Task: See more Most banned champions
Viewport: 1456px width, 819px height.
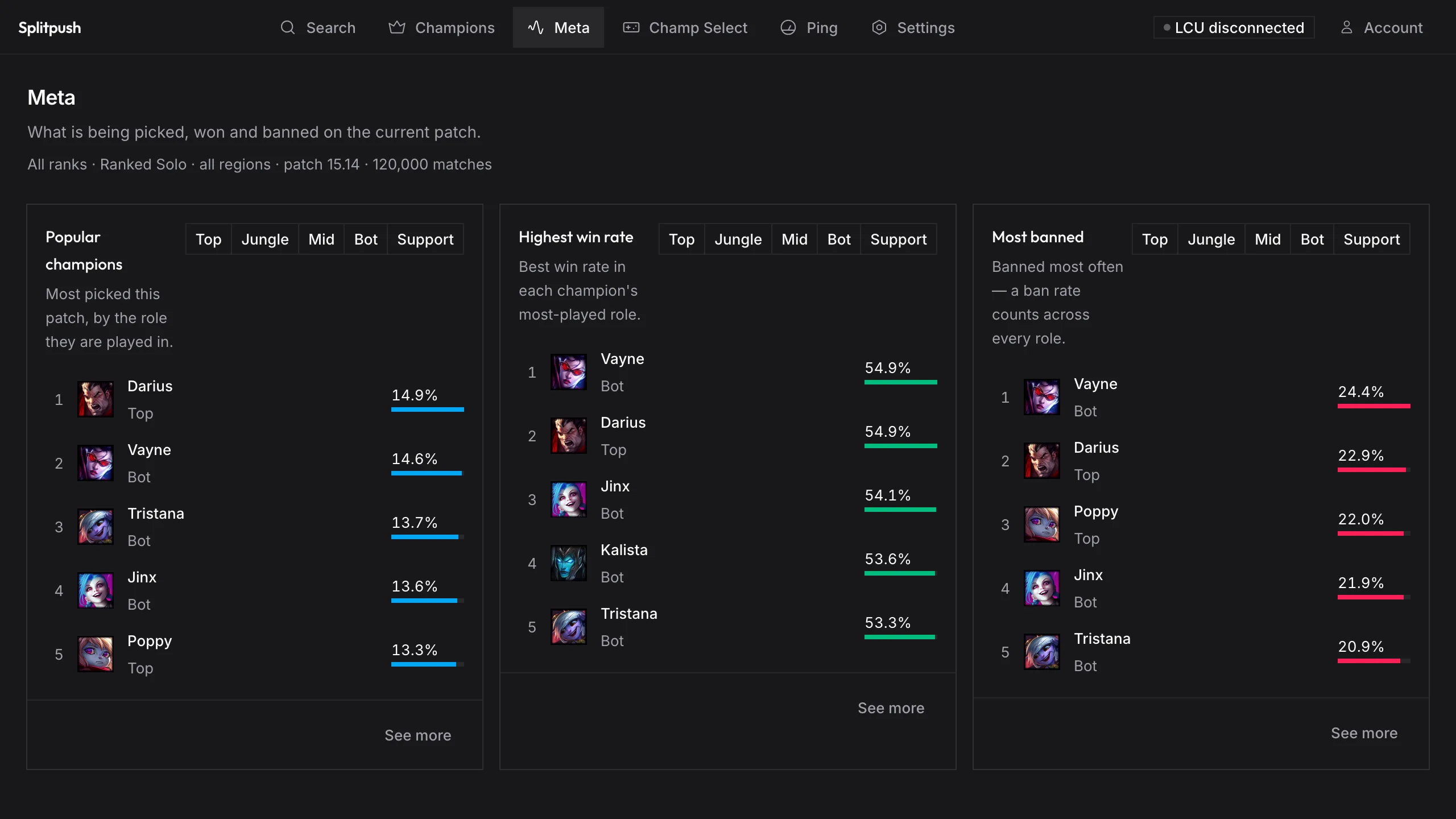Action: pos(1364,733)
